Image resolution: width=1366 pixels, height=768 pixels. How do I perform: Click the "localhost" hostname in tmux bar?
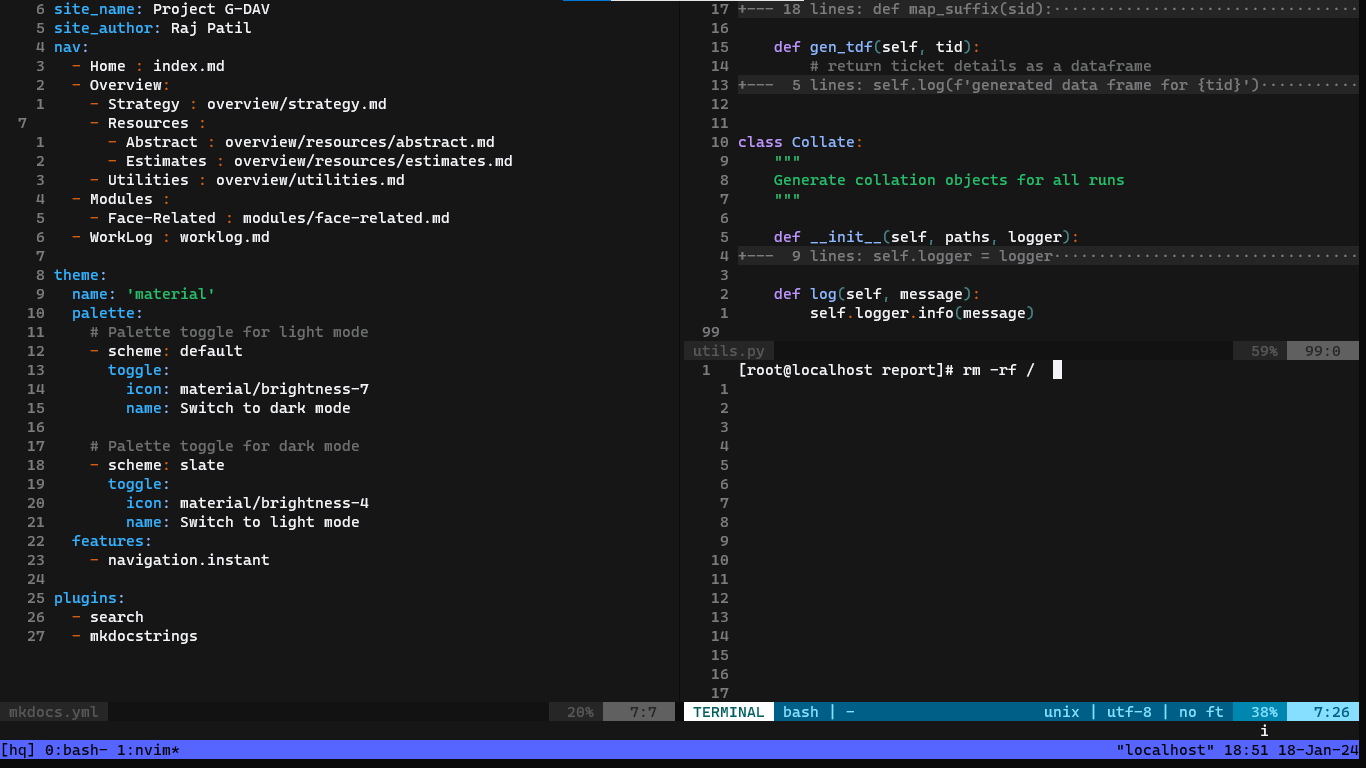pyautogui.click(x=1165, y=750)
